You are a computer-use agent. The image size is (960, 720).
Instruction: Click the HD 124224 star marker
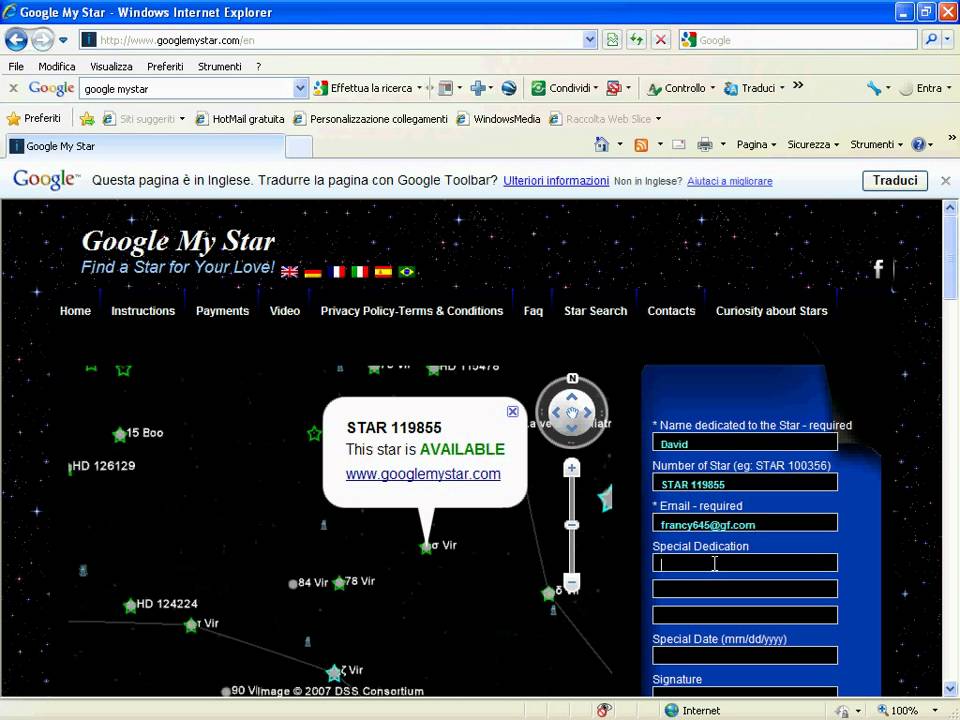click(x=130, y=606)
